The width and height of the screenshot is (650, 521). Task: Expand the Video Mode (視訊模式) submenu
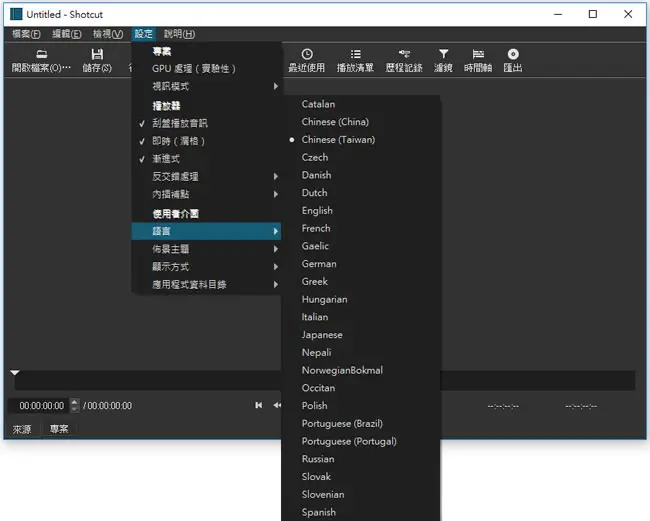[206, 86]
